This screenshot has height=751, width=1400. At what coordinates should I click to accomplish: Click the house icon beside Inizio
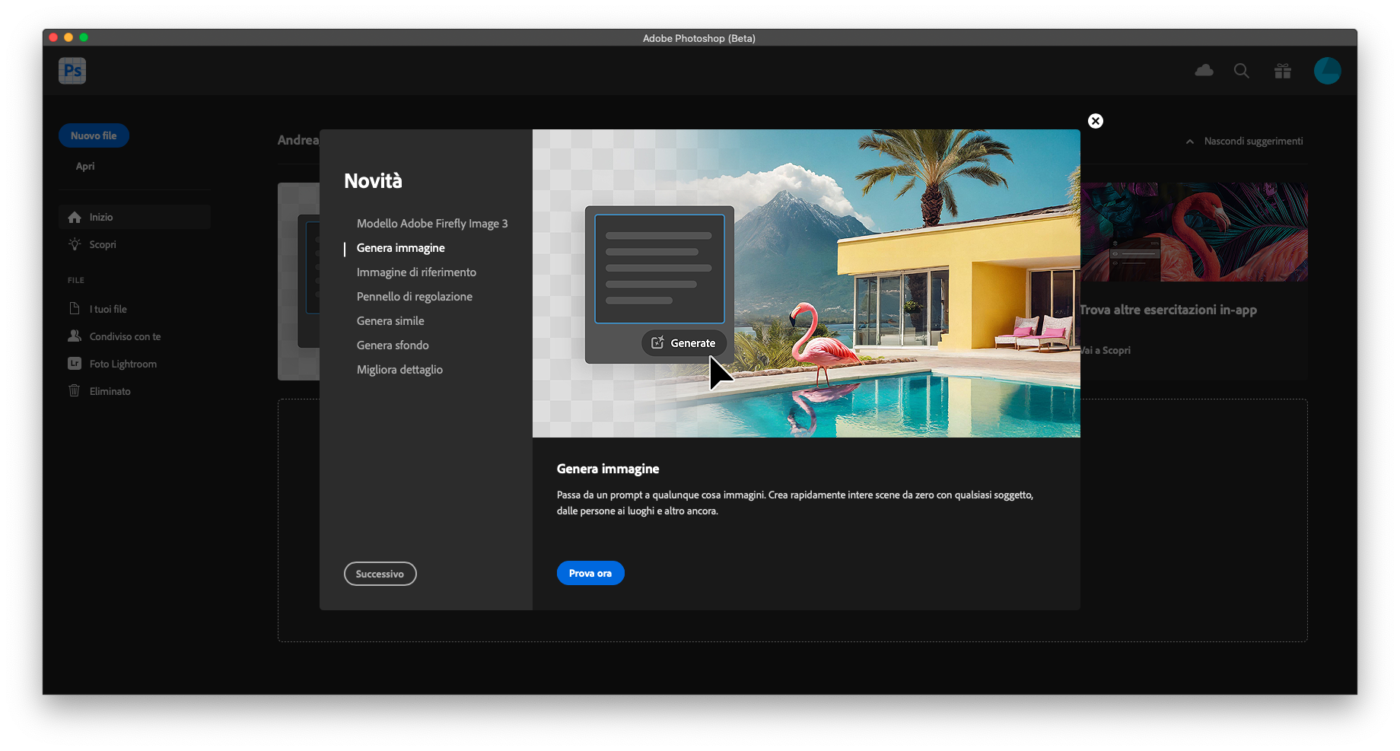pyautogui.click(x=74, y=217)
